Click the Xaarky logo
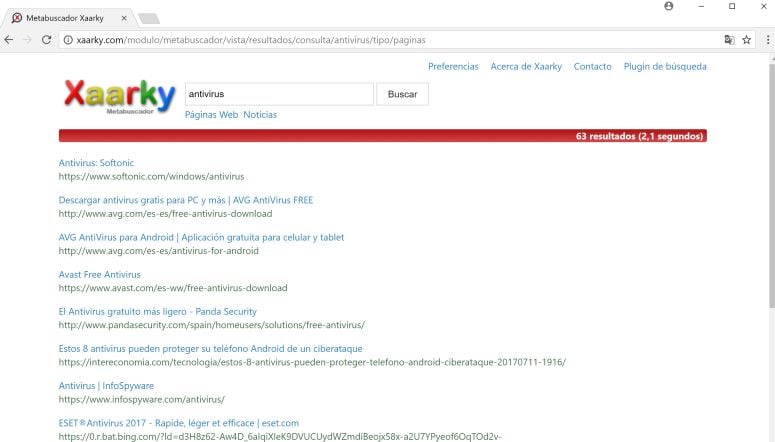Image resolution: width=775 pixels, height=442 pixels. tap(119, 96)
